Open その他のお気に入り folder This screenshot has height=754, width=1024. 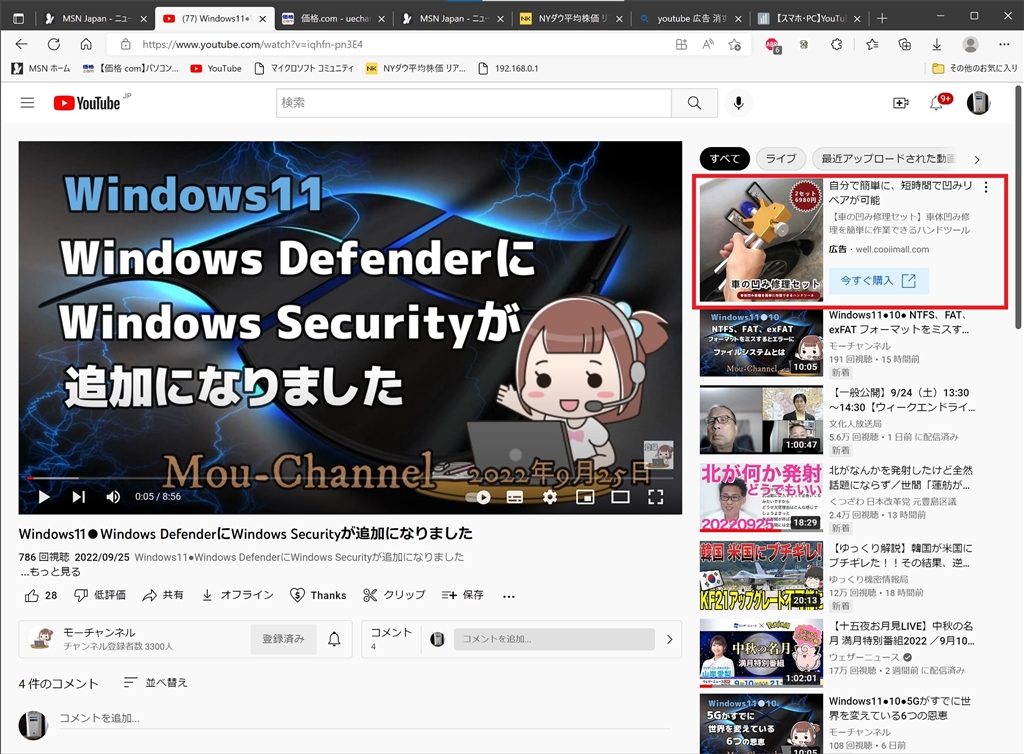pos(974,69)
